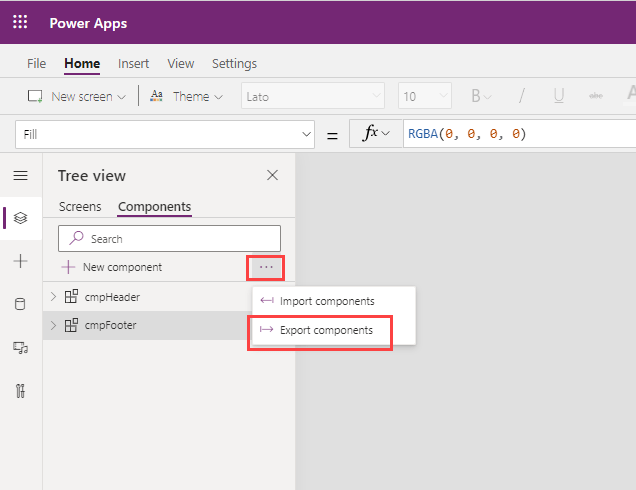
Task: Click the ellipsis more options button
Action: pyautogui.click(x=266, y=267)
